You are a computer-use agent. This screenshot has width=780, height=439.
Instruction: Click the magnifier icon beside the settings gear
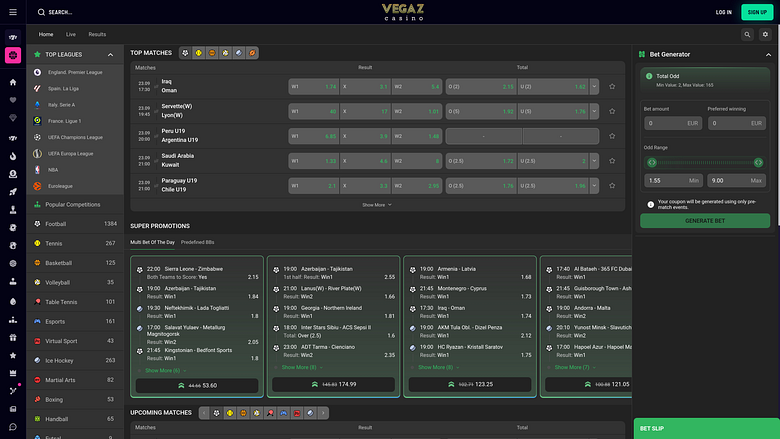(747, 34)
